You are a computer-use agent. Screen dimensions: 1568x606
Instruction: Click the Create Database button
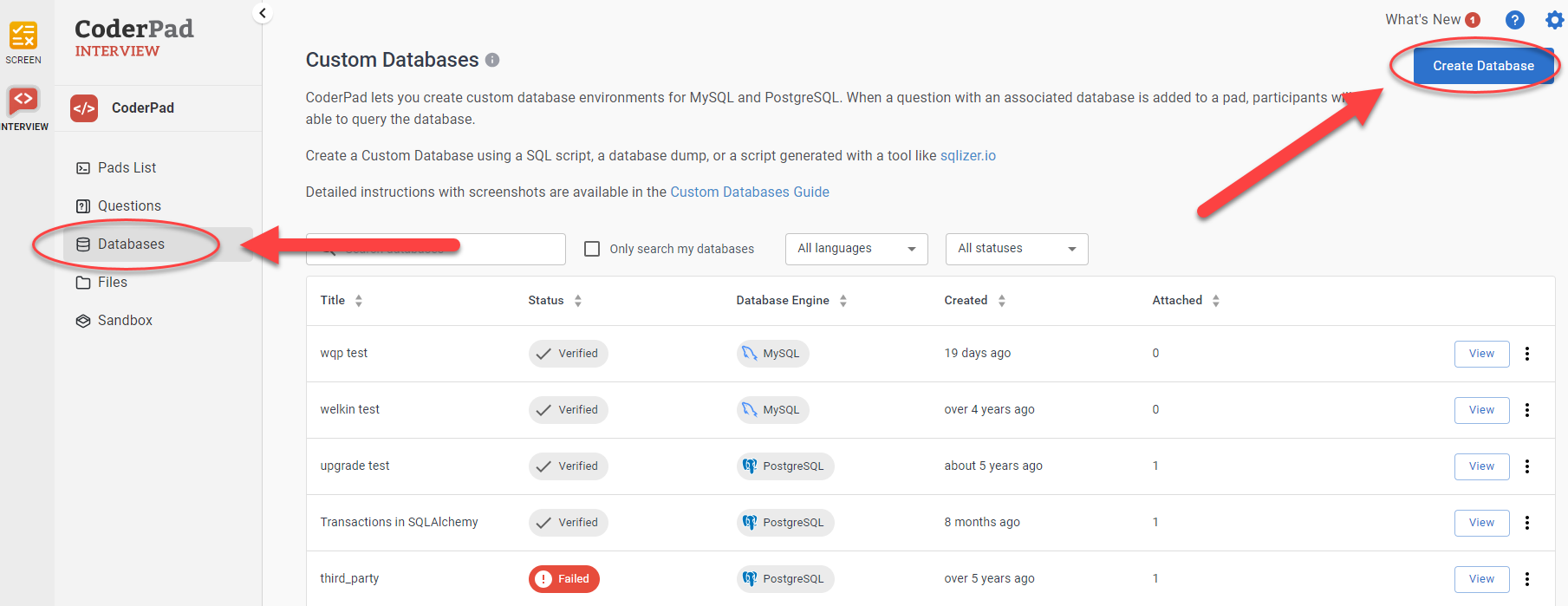point(1482,66)
